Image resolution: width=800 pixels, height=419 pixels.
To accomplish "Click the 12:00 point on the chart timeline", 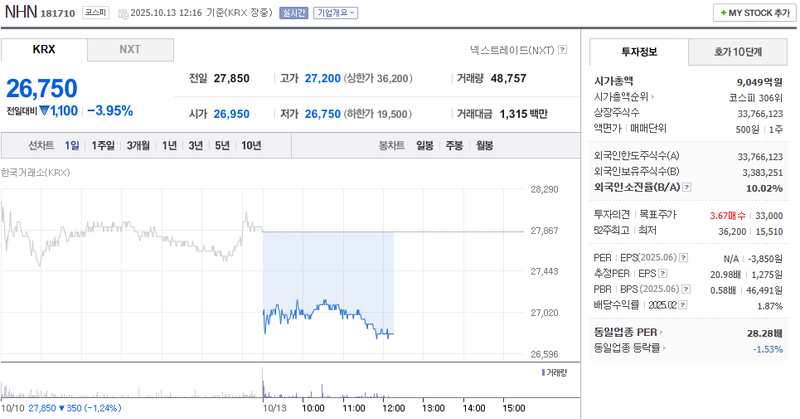I will pos(392,408).
